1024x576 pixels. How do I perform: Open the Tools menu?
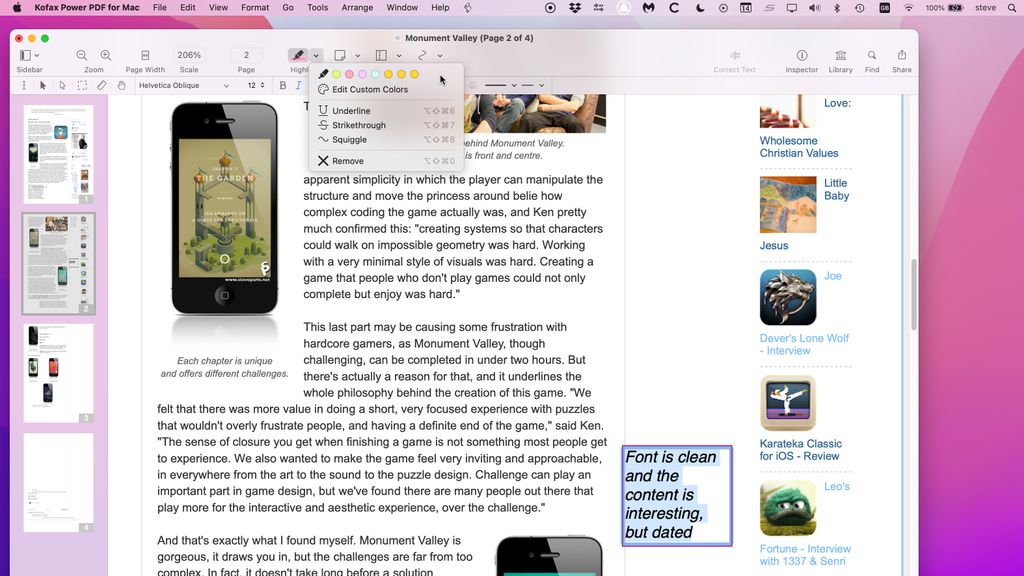coord(317,7)
